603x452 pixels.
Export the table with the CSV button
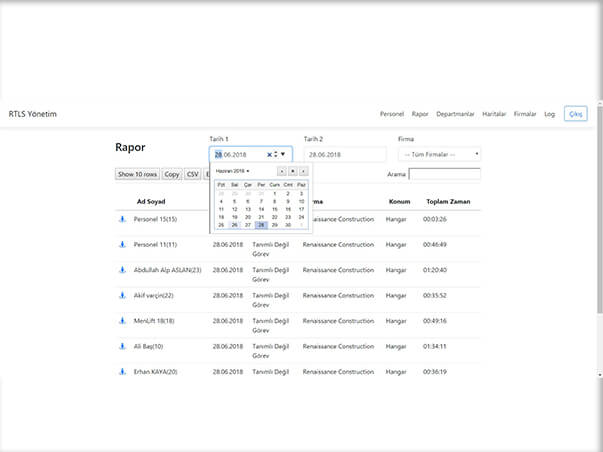[x=193, y=174]
